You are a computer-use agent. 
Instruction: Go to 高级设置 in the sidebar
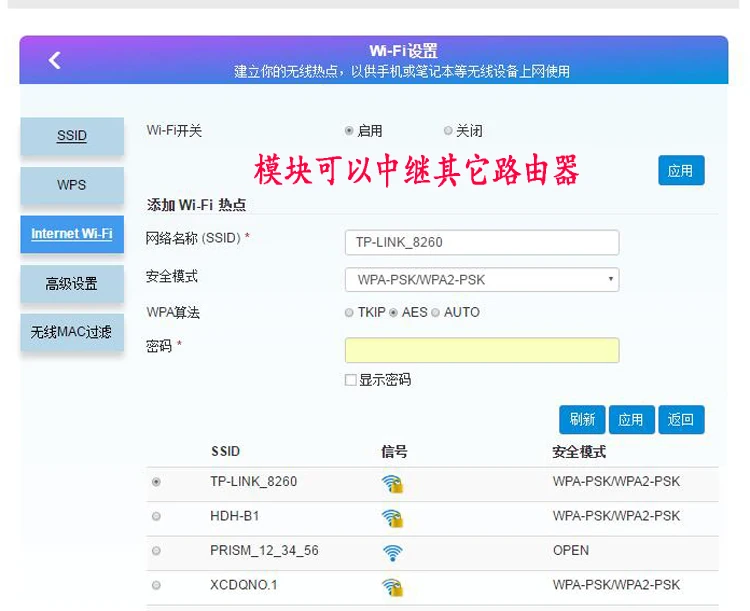pos(72,284)
